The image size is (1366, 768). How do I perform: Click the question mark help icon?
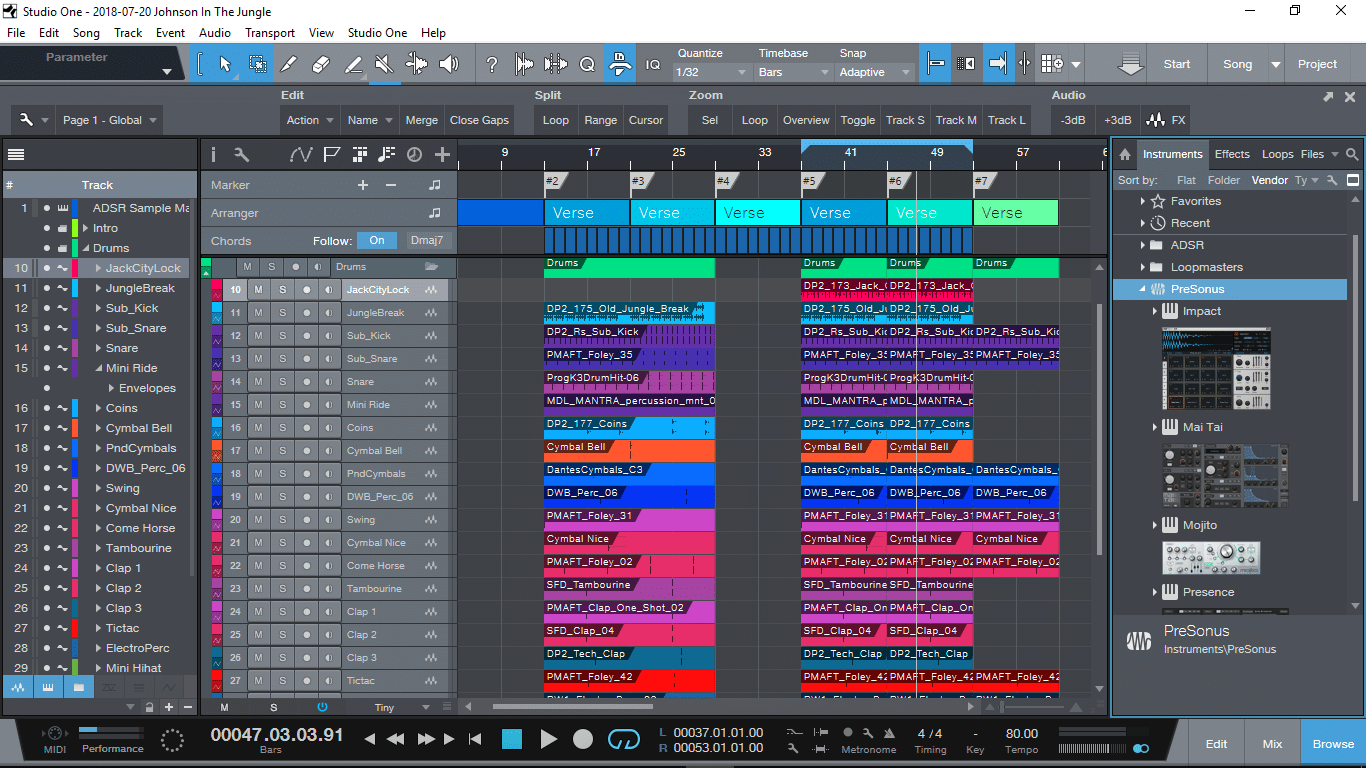click(x=491, y=64)
